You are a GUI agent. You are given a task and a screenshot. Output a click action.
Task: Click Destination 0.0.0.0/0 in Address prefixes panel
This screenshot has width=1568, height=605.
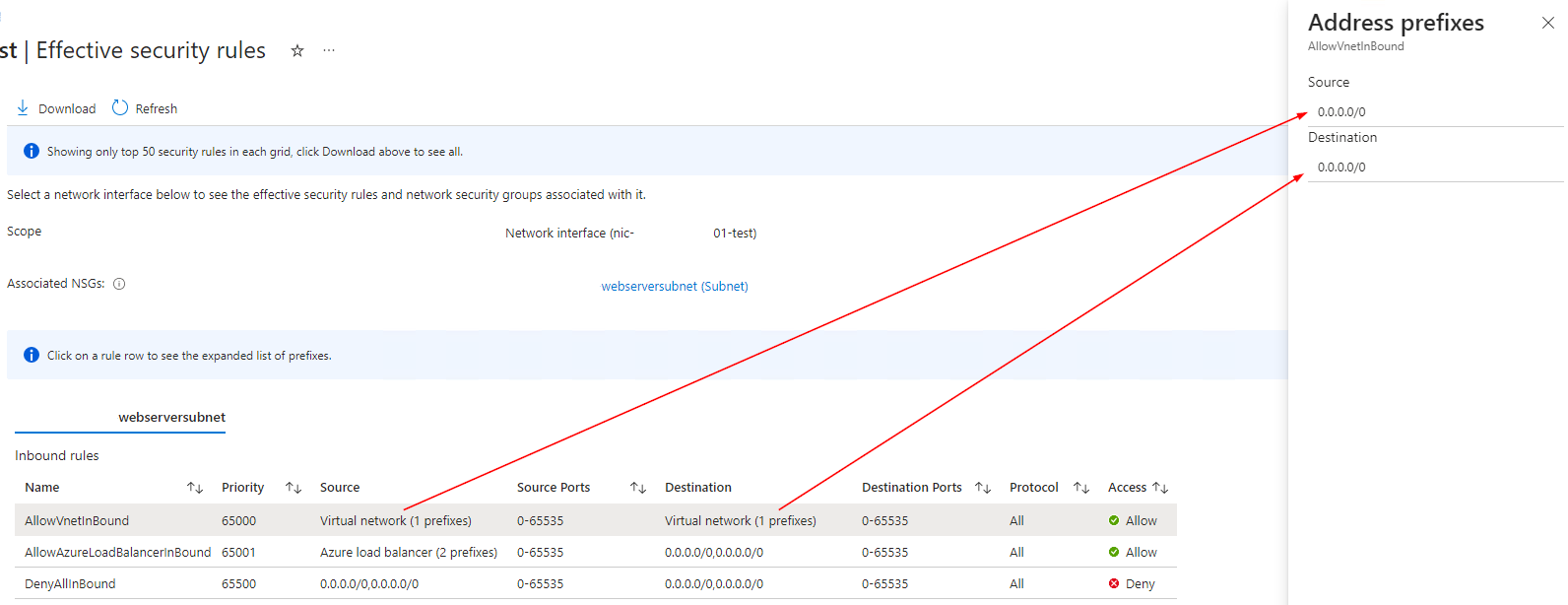pyautogui.click(x=1341, y=168)
